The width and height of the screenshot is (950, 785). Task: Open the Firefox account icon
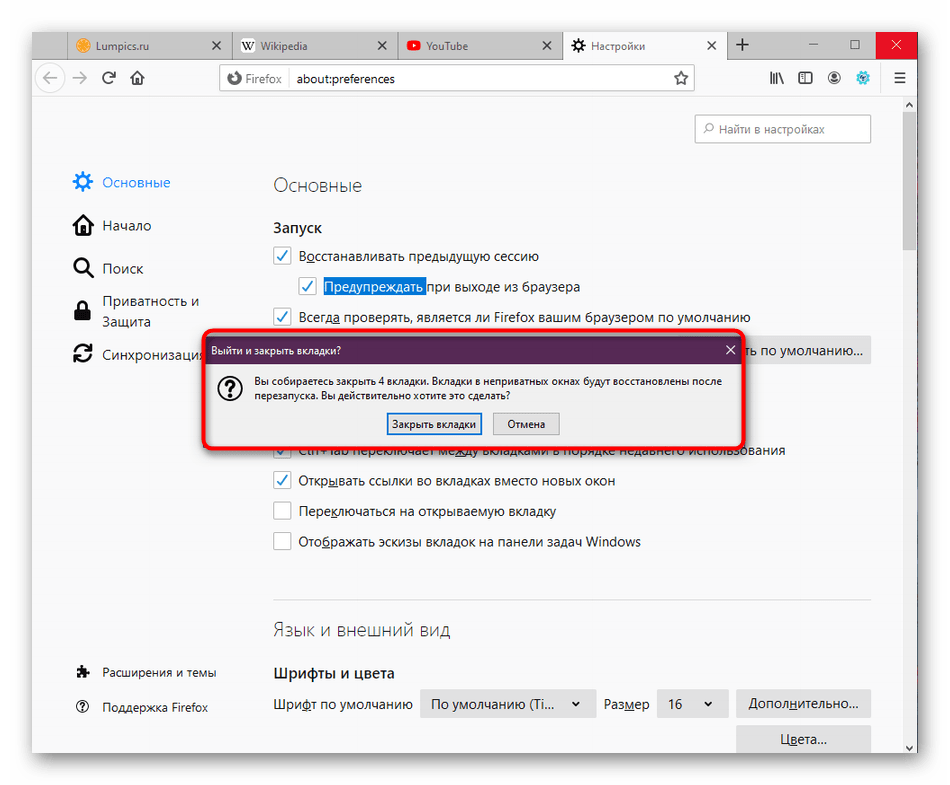[834, 78]
